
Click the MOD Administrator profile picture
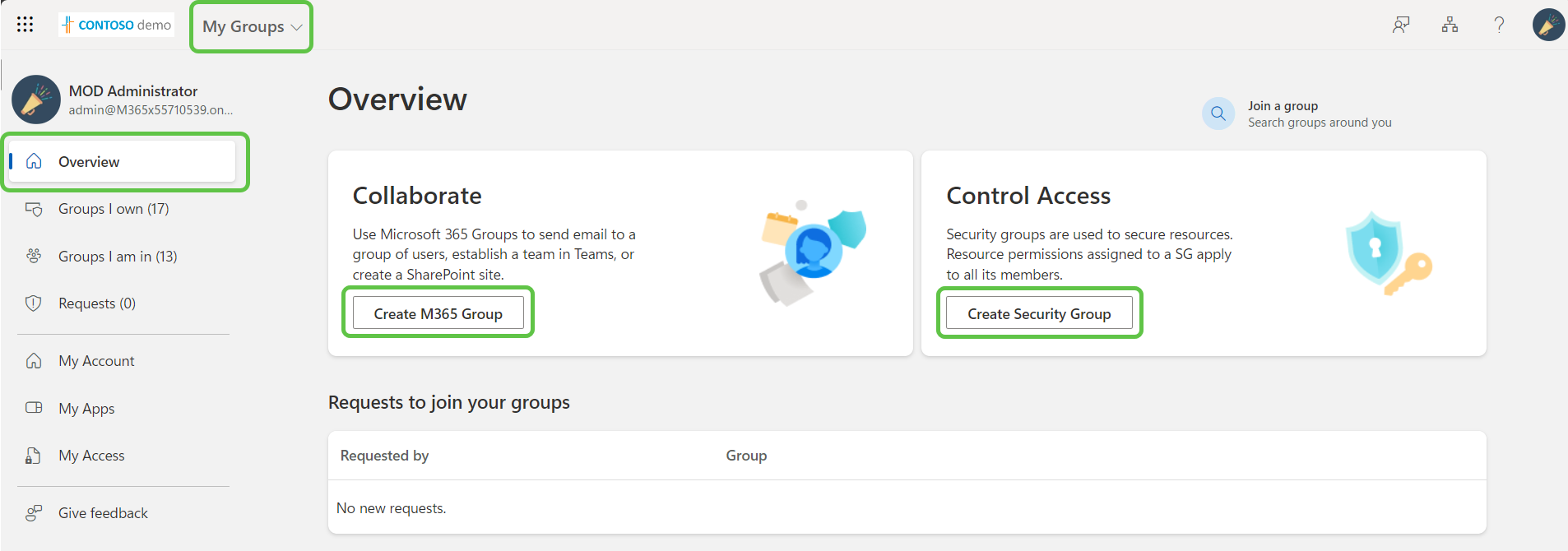point(36,100)
